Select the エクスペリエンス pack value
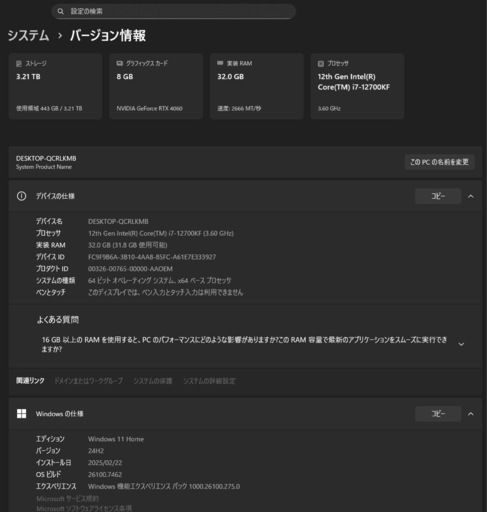The width and height of the screenshot is (487, 512). tap(164, 486)
